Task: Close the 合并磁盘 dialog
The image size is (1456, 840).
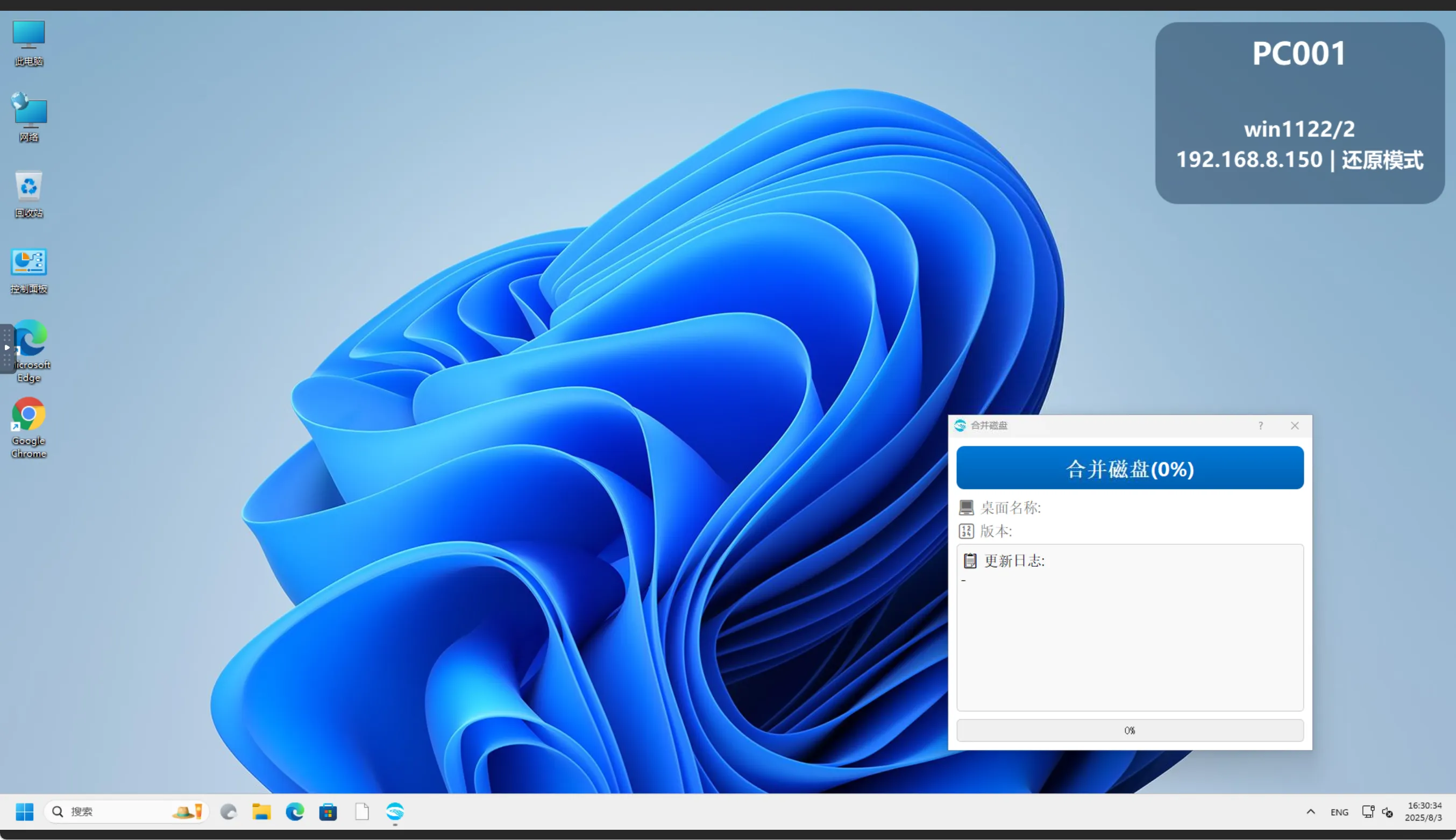Action: 1295,426
